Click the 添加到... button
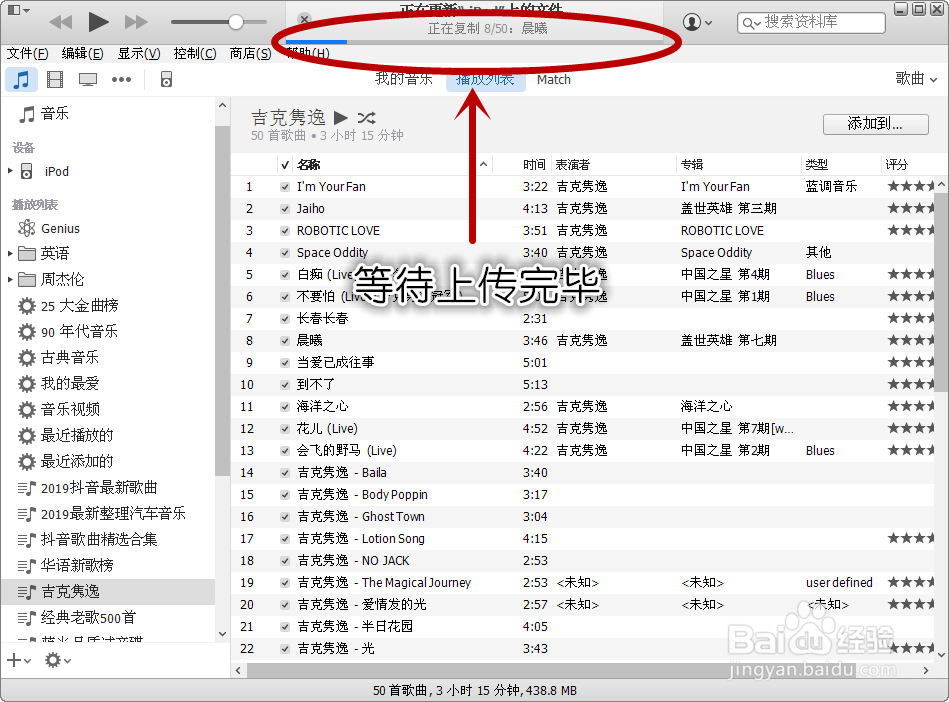Image resolution: width=949 pixels, height=702 pixels. tap(875, 124)
